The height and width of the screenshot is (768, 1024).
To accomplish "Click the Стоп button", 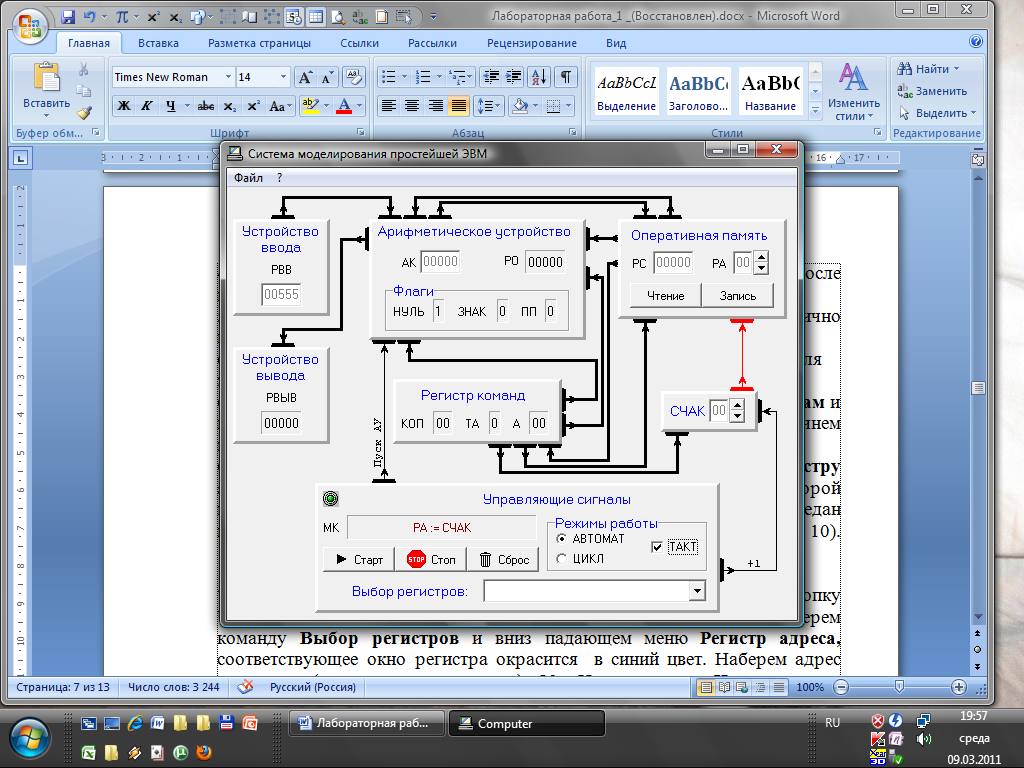I will 430,560.
